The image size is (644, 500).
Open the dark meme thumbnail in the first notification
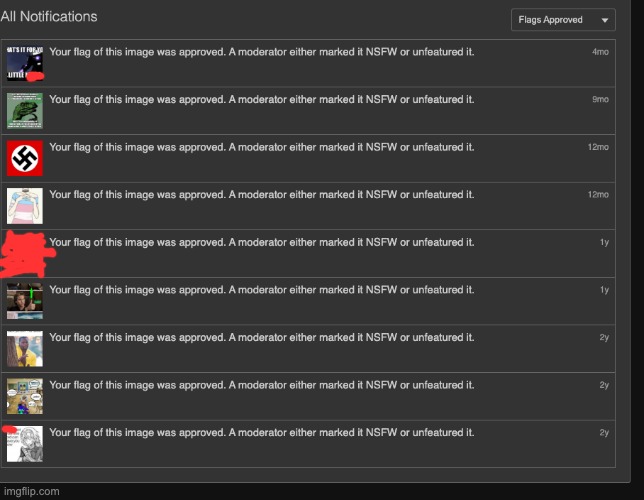[x=24, y=63]
